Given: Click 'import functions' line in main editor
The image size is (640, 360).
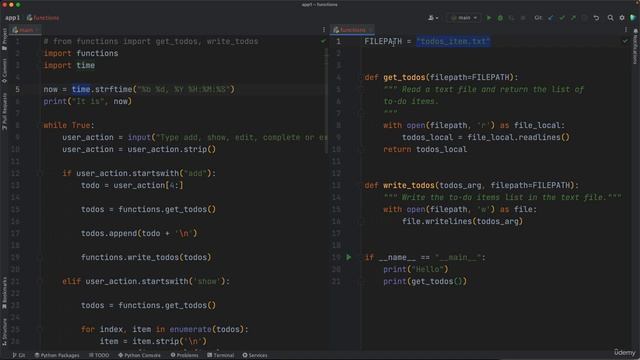Looking at the screenshot, I should 81,53.
